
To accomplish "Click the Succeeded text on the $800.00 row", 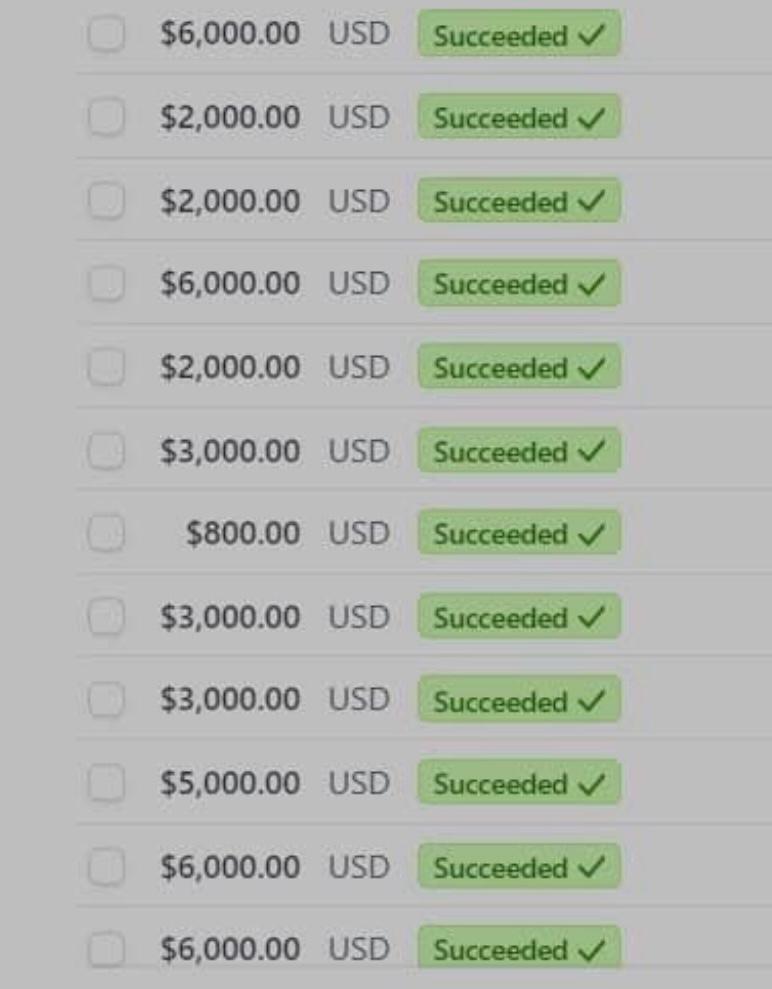I will pyautogui.click(x=500, y=535).
